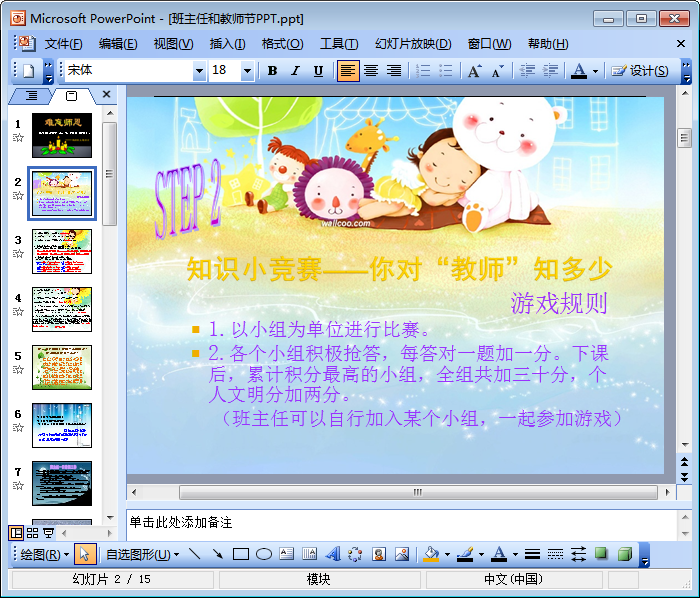The height and width of the screenshot is (598, 700).
Task: Open drawing toolbar font color dropdown
Action: [515, 555]
